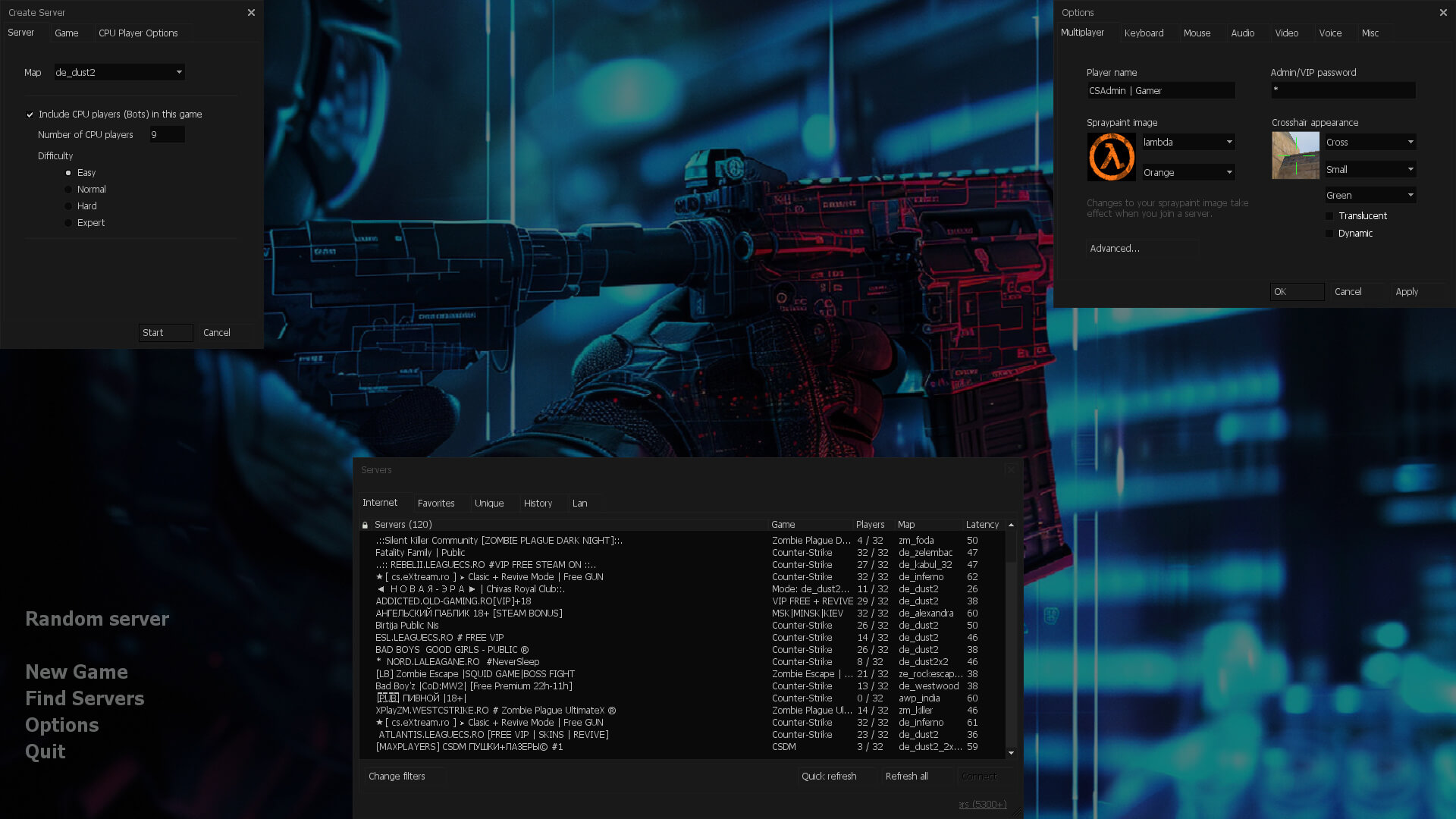Close the Servers window
This screenshot has width=1456, height=819.
tap(1011, 469)
